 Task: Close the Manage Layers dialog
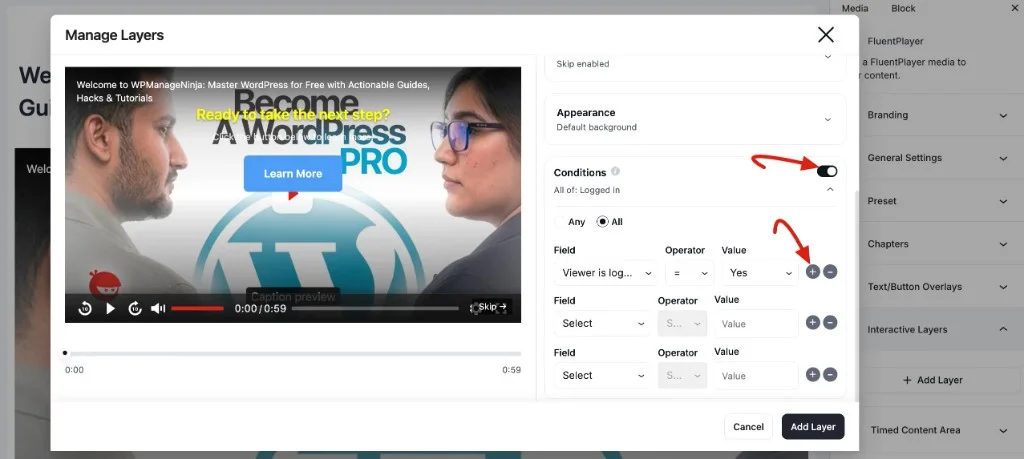point(825,35)
